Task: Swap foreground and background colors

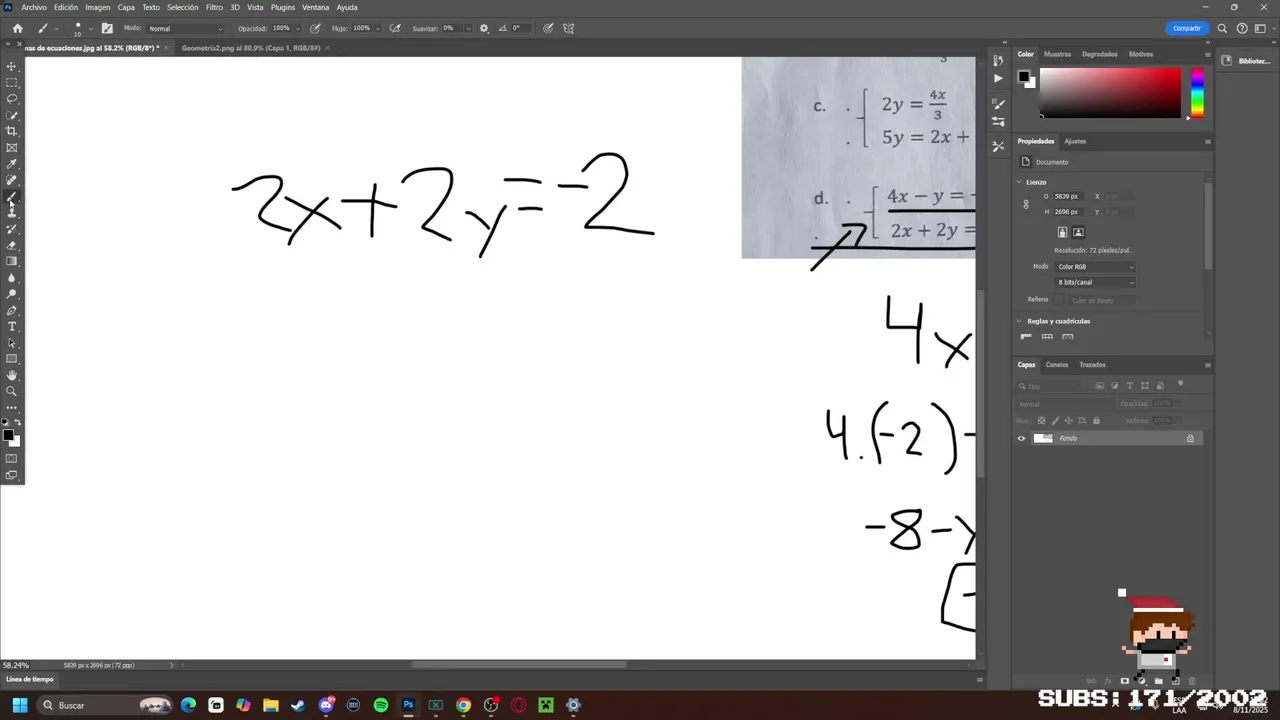Action: (x=17, y=422)
